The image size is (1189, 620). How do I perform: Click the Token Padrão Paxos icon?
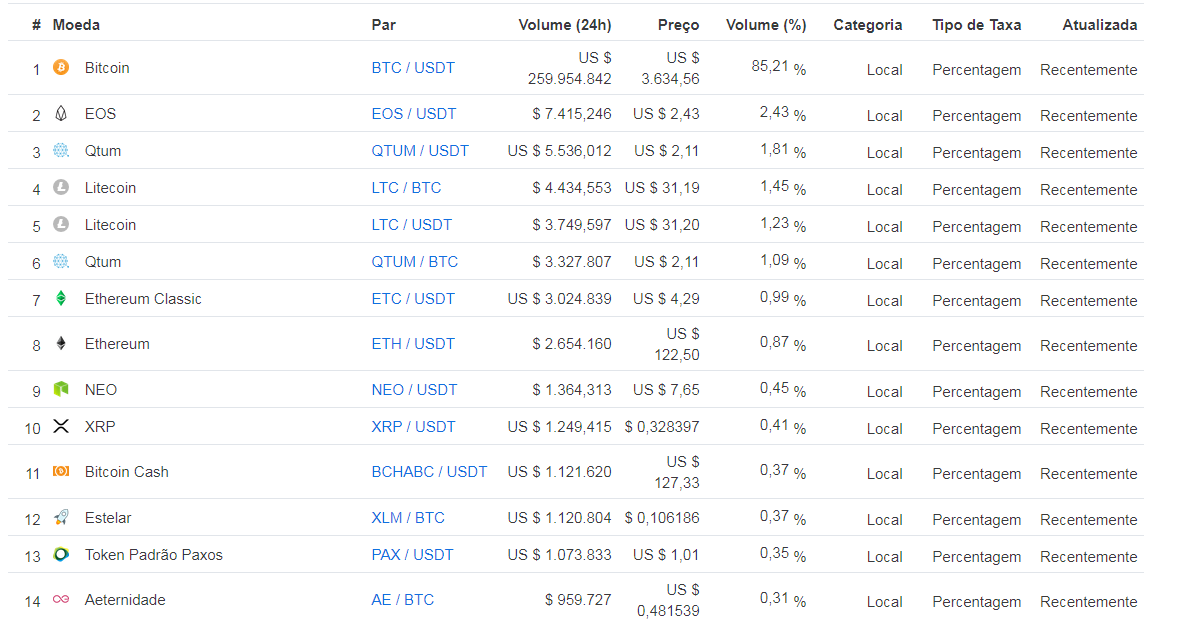click(61, 554)
